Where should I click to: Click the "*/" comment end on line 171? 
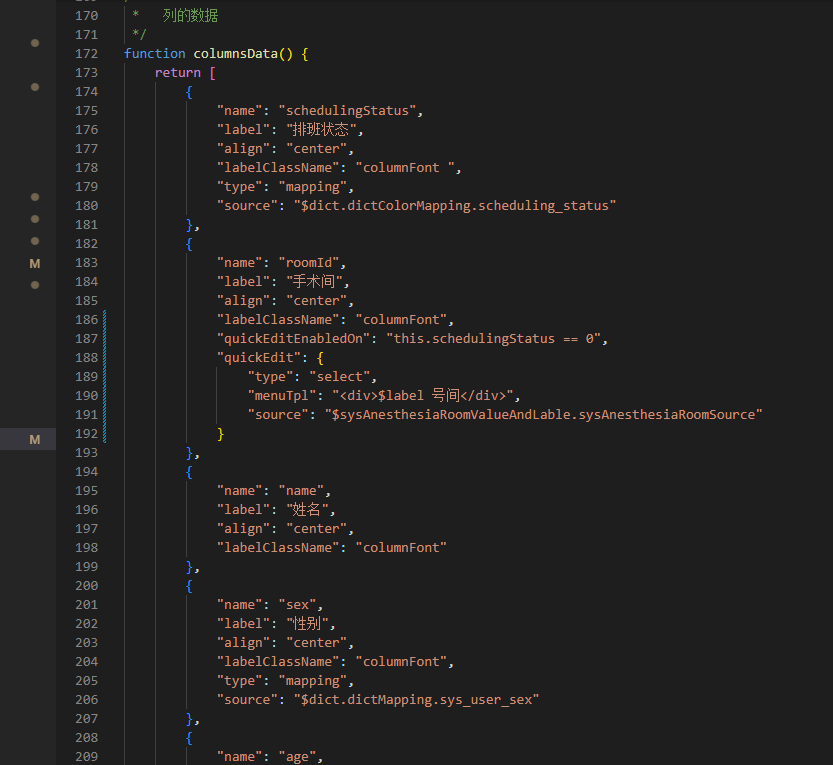pyautogui.click(x=139, y=35)
